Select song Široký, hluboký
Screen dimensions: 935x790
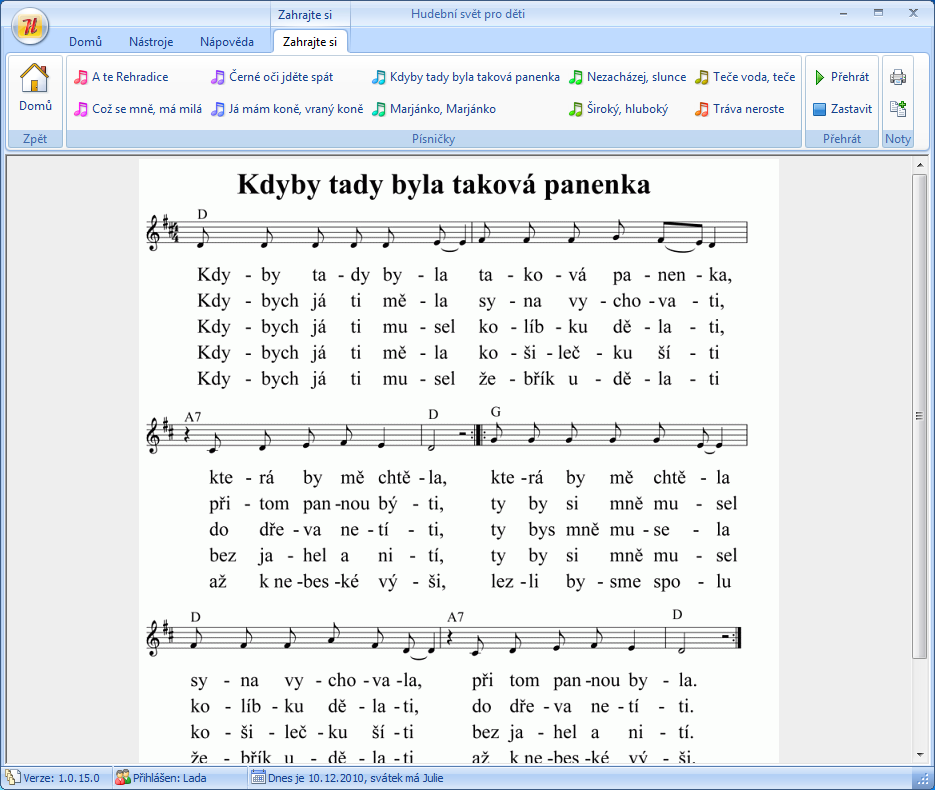[x=618, y=109]
